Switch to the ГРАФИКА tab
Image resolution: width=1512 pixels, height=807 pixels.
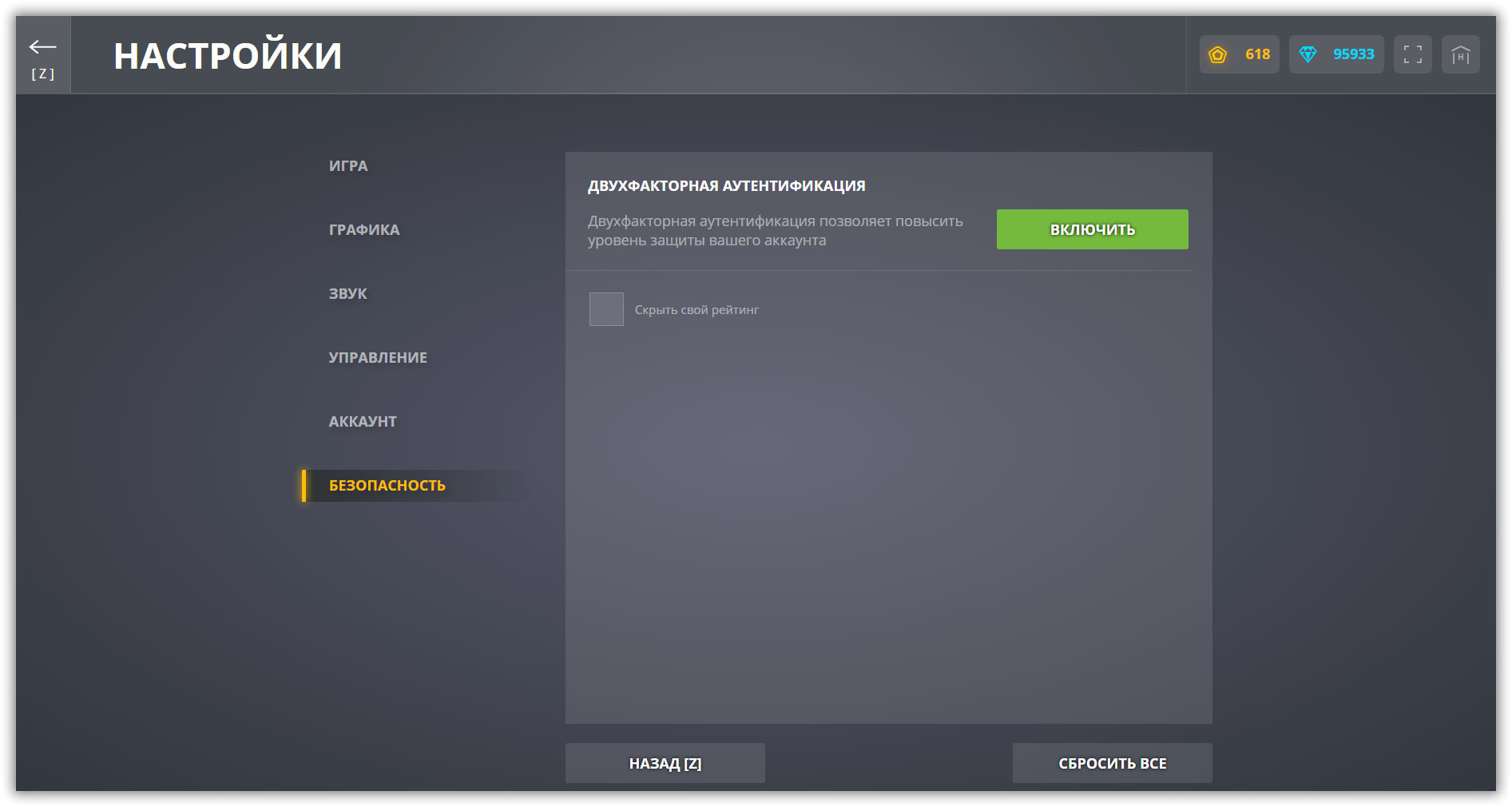point(364,230)
